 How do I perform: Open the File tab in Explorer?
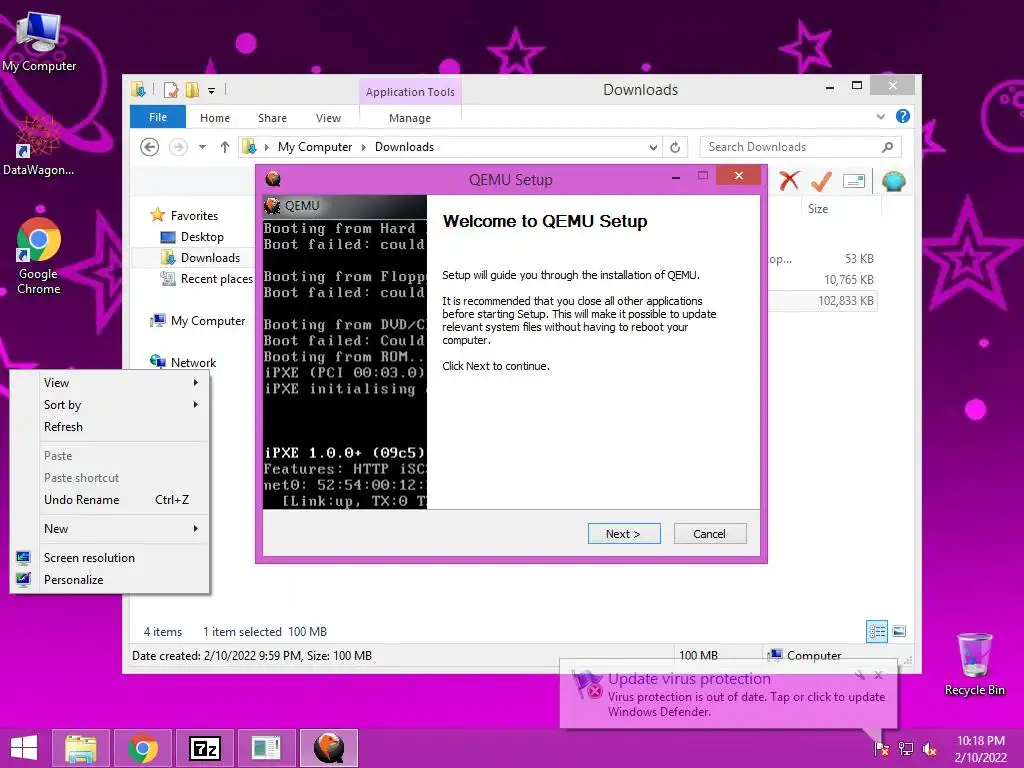[158, 117]
